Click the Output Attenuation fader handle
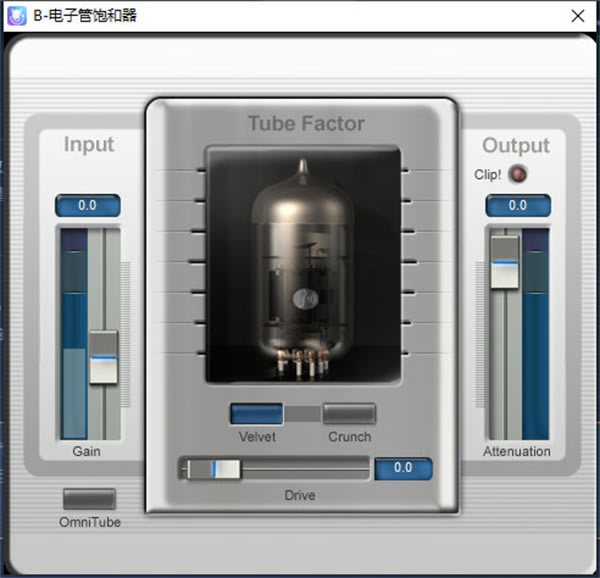 504,251
